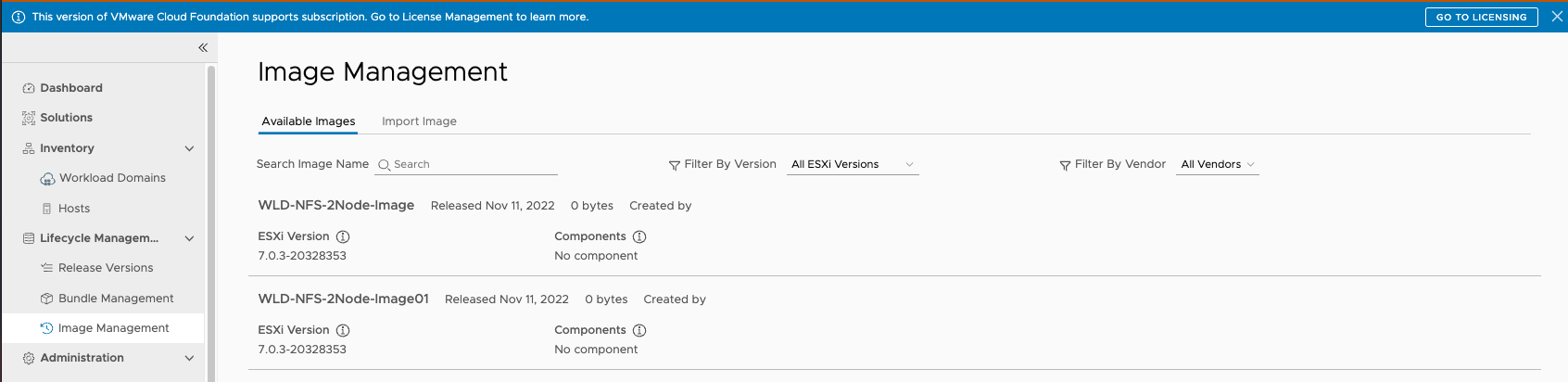Click the search magnifier icon
The height and width of the screenshot is (382, 1568).
pyautogui.click(x=384, y=165)
